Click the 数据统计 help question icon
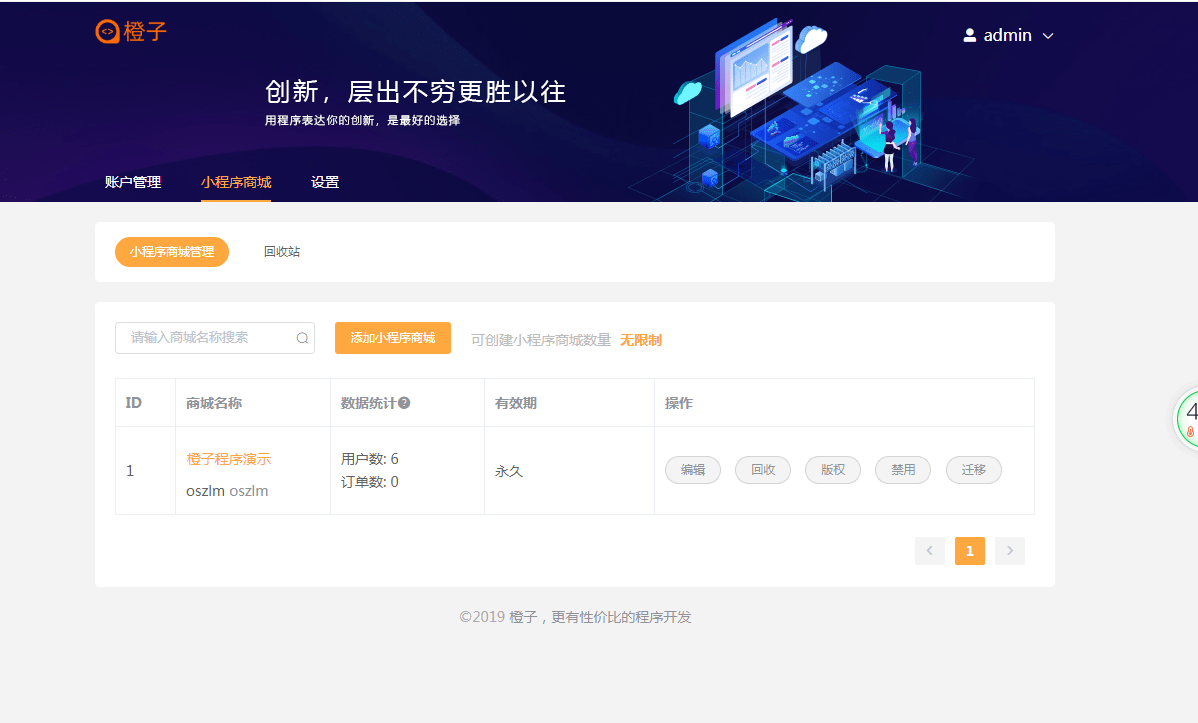1198x723 pixels. coord(404,403)
